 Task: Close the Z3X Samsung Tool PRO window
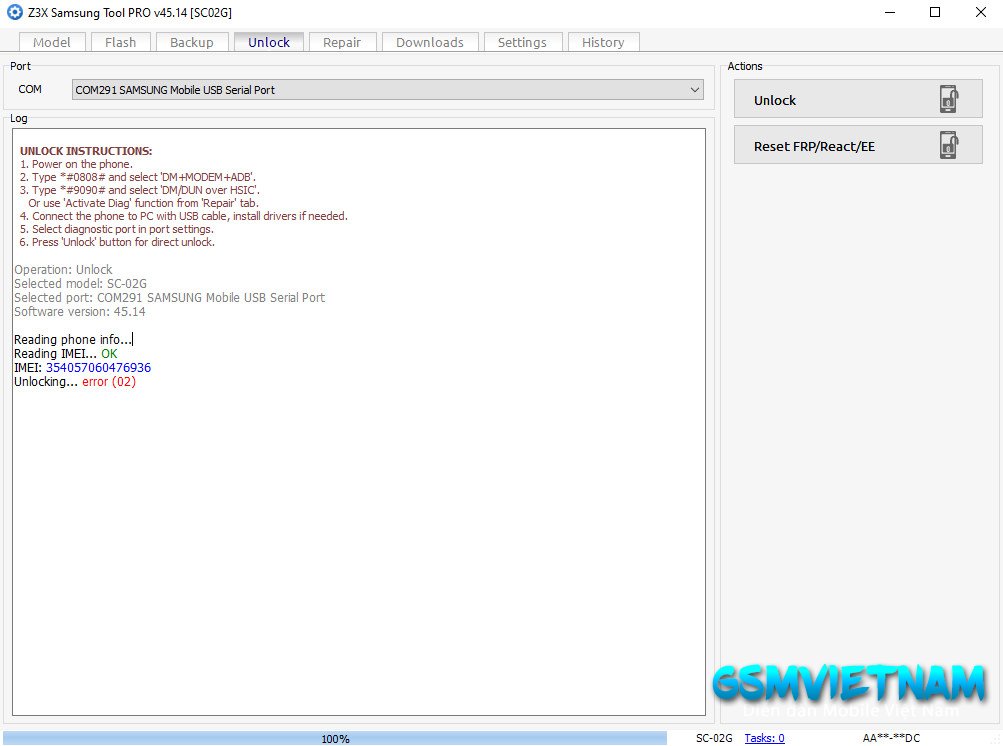click(981, 12)
